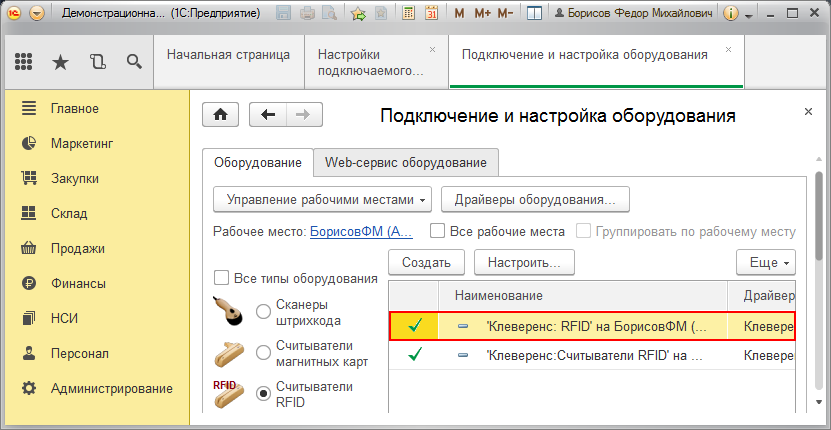Go forward with the right arrow button
The image size is (831, 430).
(304, 115)
